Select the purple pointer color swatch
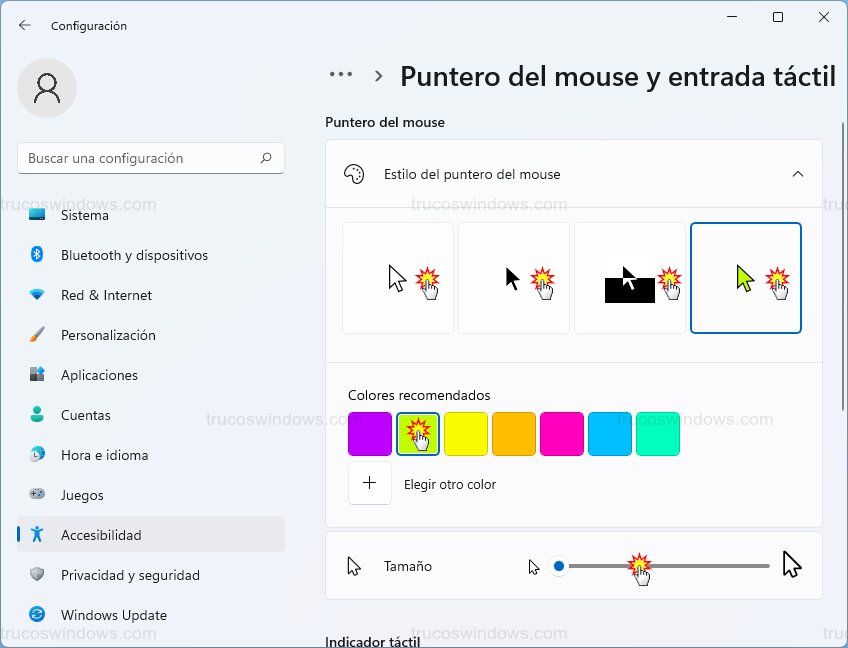This screenshot has width=848, height=648. (x=369, y=434)
